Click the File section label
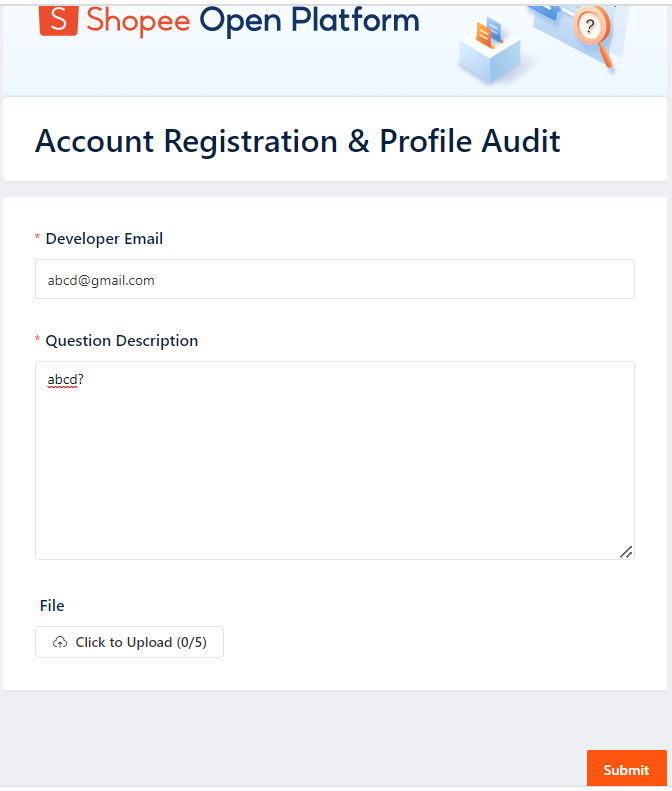The image size is (672, 791). (x=52, y=605)
